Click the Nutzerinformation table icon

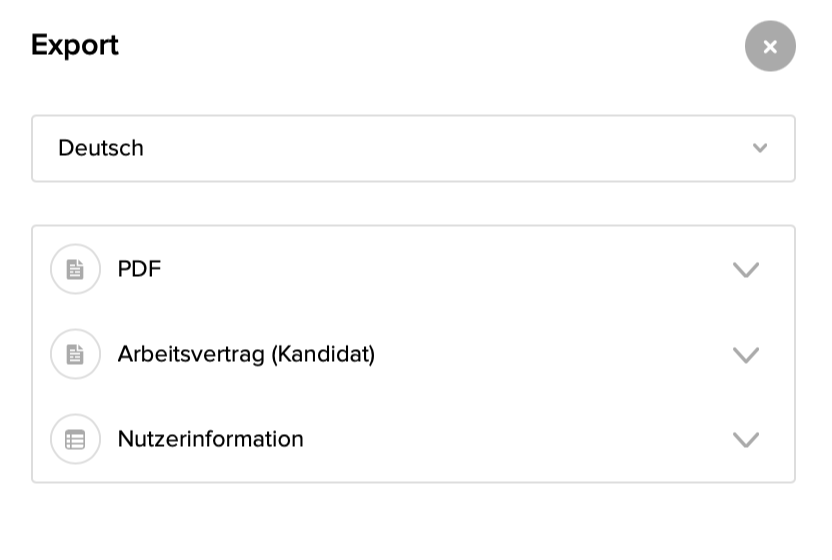75,439
